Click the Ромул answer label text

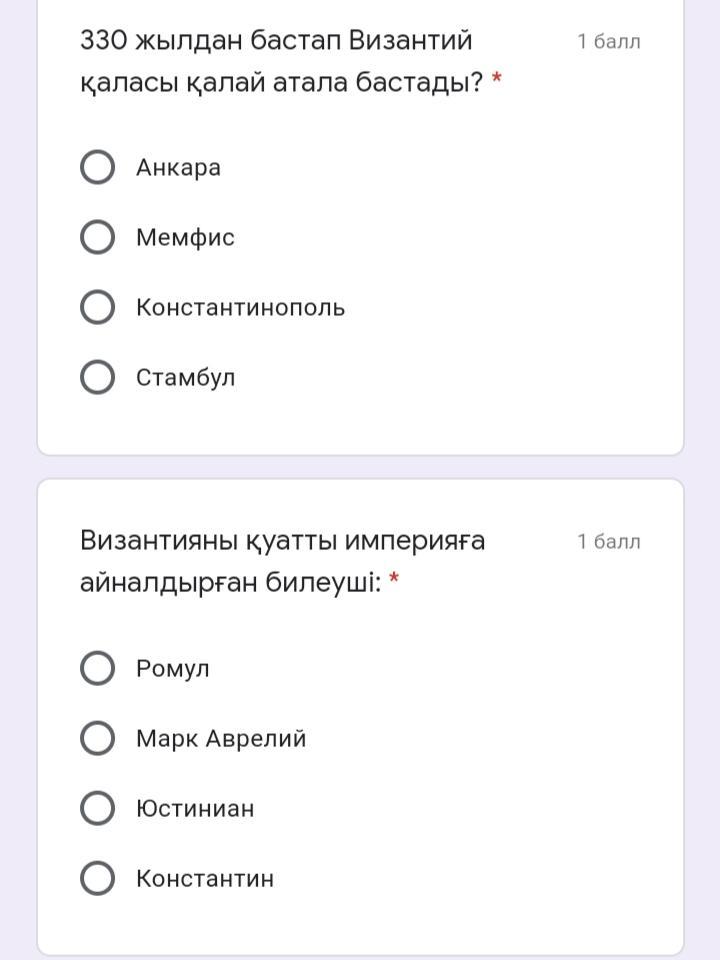(173, 669)
